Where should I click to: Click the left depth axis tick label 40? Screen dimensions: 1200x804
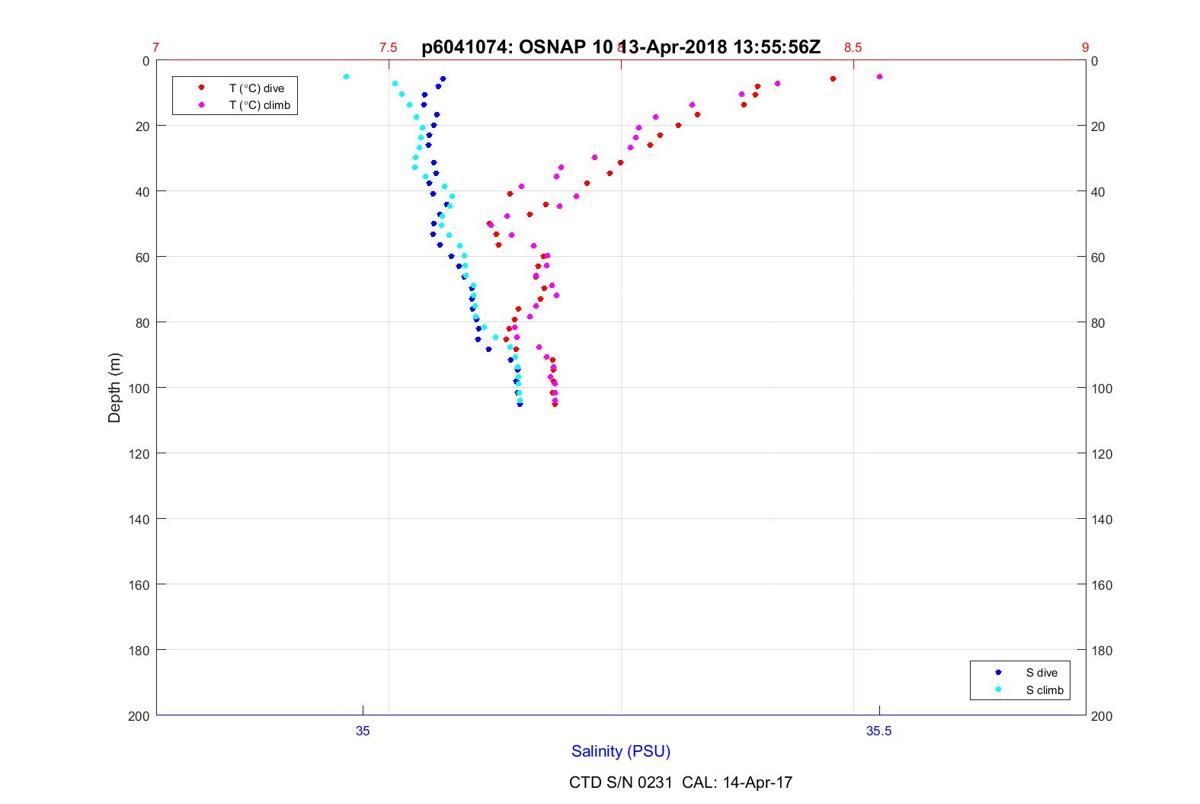pyautogui.click(x=143, y=192)
